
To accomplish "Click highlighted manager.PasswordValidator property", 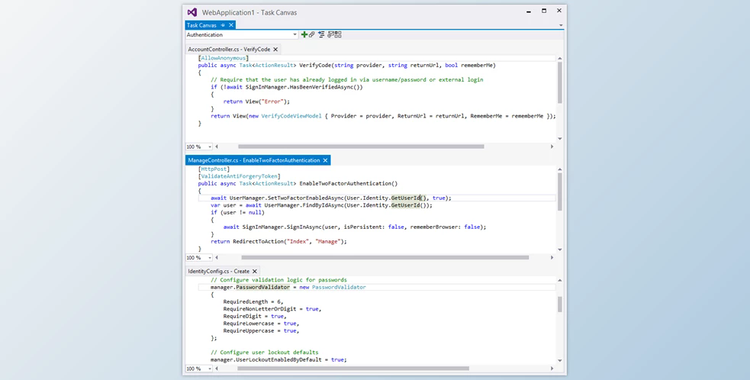I will [x=250, y=288].
